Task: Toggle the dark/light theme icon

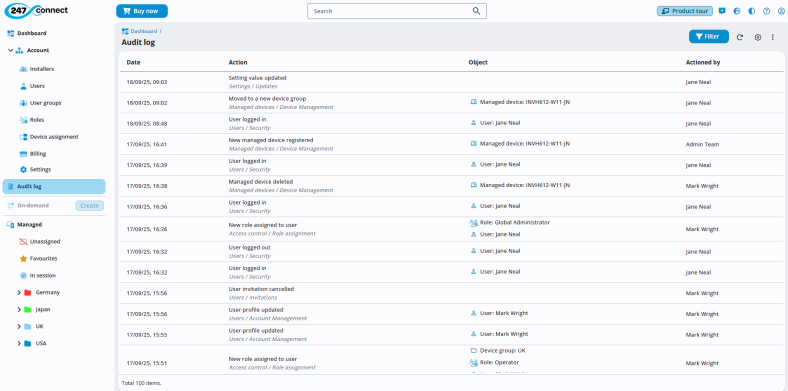Action: click(x=751, y=11)
